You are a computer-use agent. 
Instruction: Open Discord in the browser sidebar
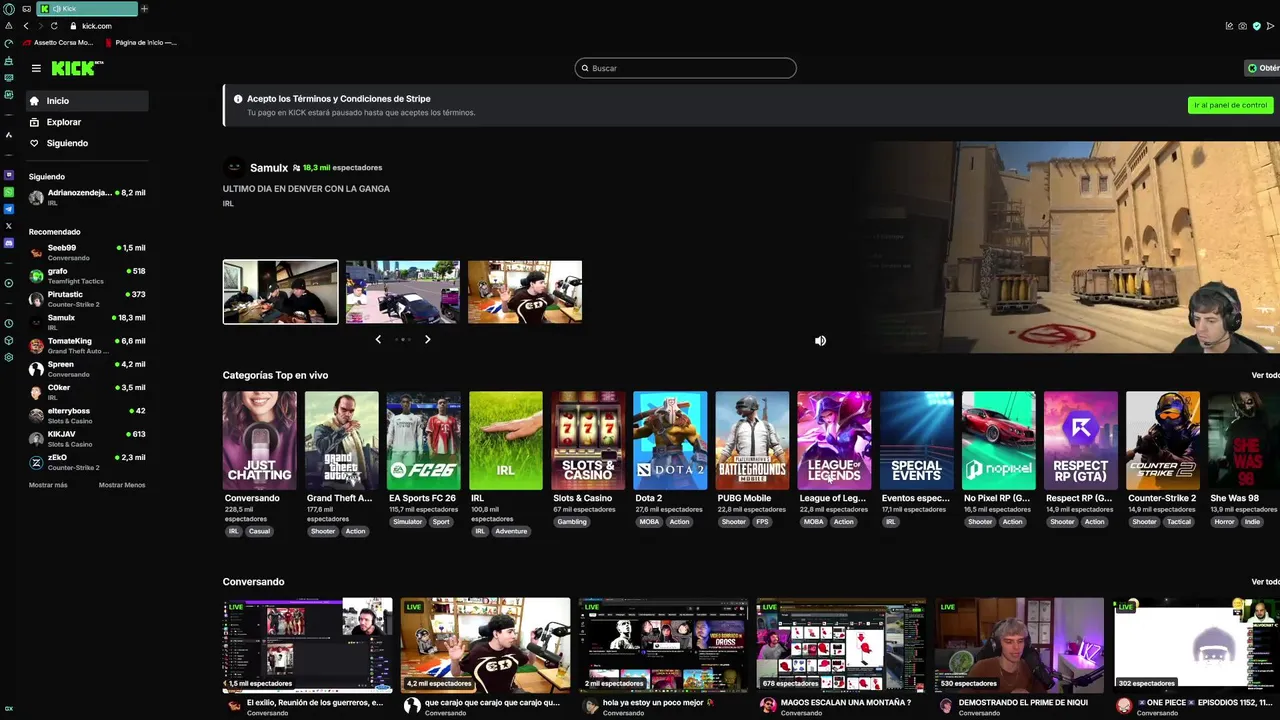[9, 243]
